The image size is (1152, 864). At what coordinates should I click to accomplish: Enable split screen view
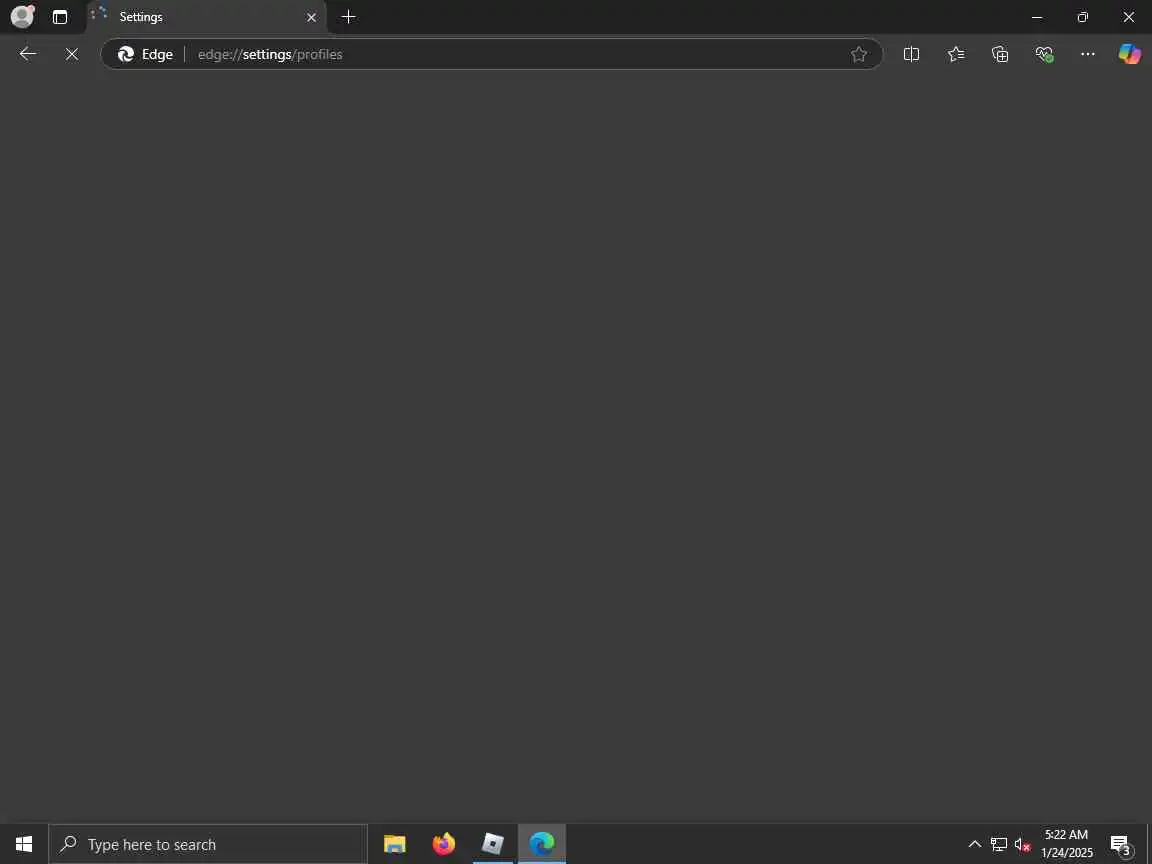[x=911, y=54]
